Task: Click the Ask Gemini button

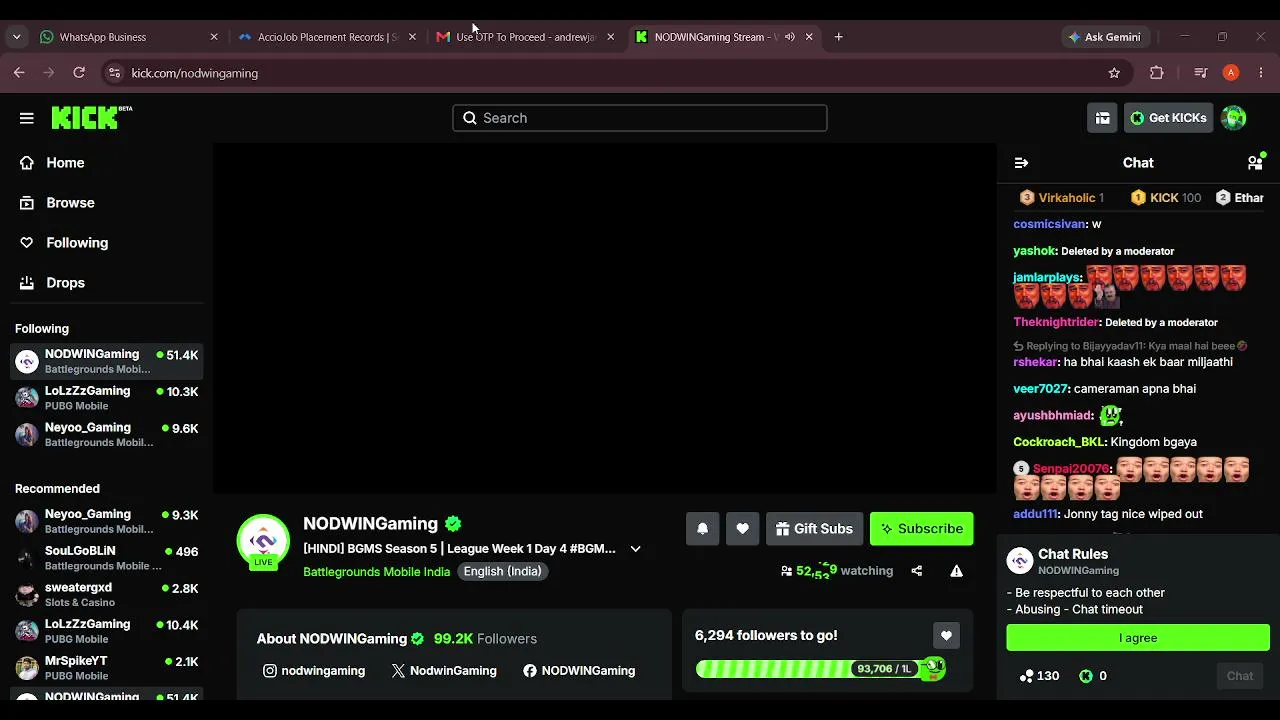Action: pyautogui.click(x=1104, y=37)
